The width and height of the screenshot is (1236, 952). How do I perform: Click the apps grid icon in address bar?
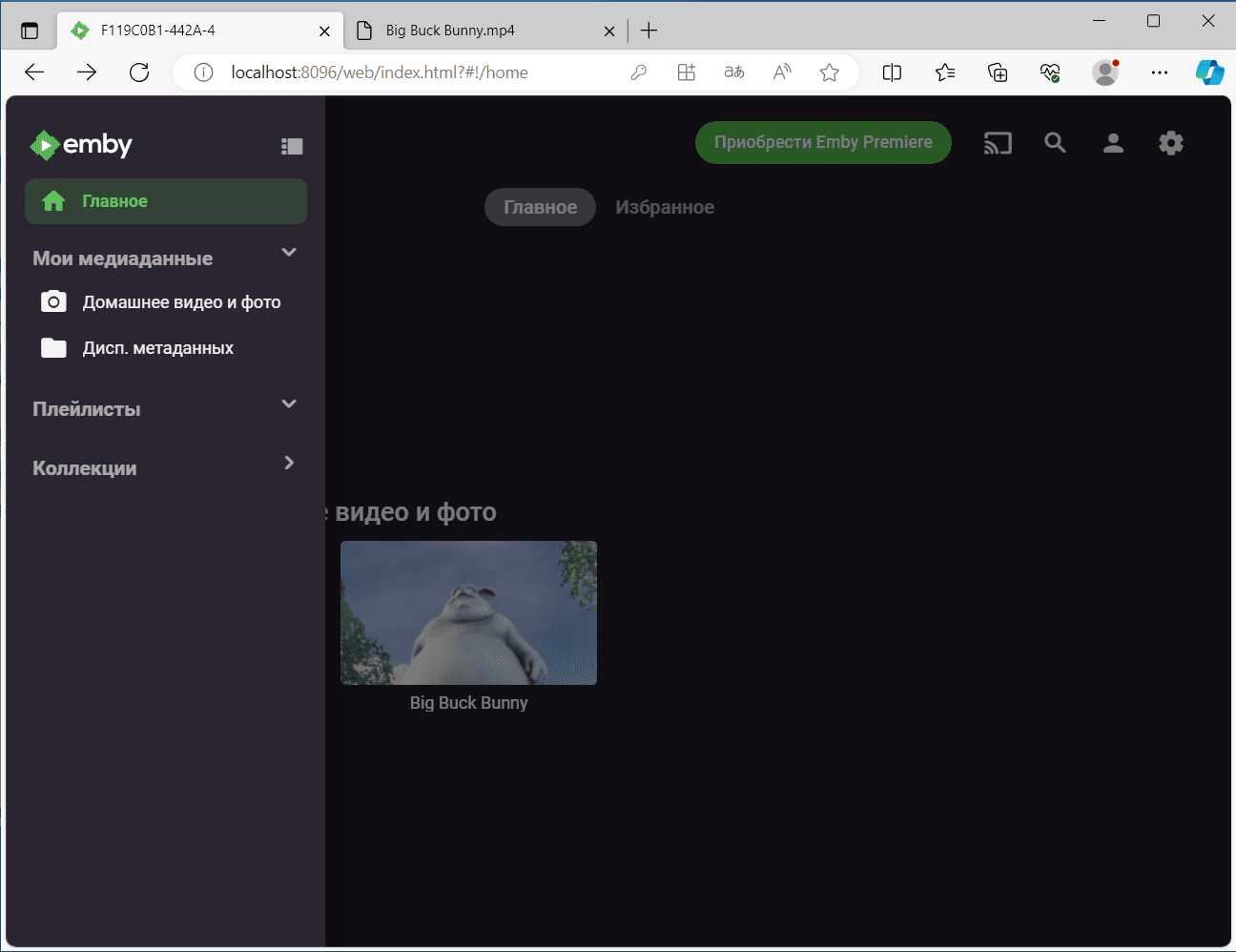click(687, 72)
